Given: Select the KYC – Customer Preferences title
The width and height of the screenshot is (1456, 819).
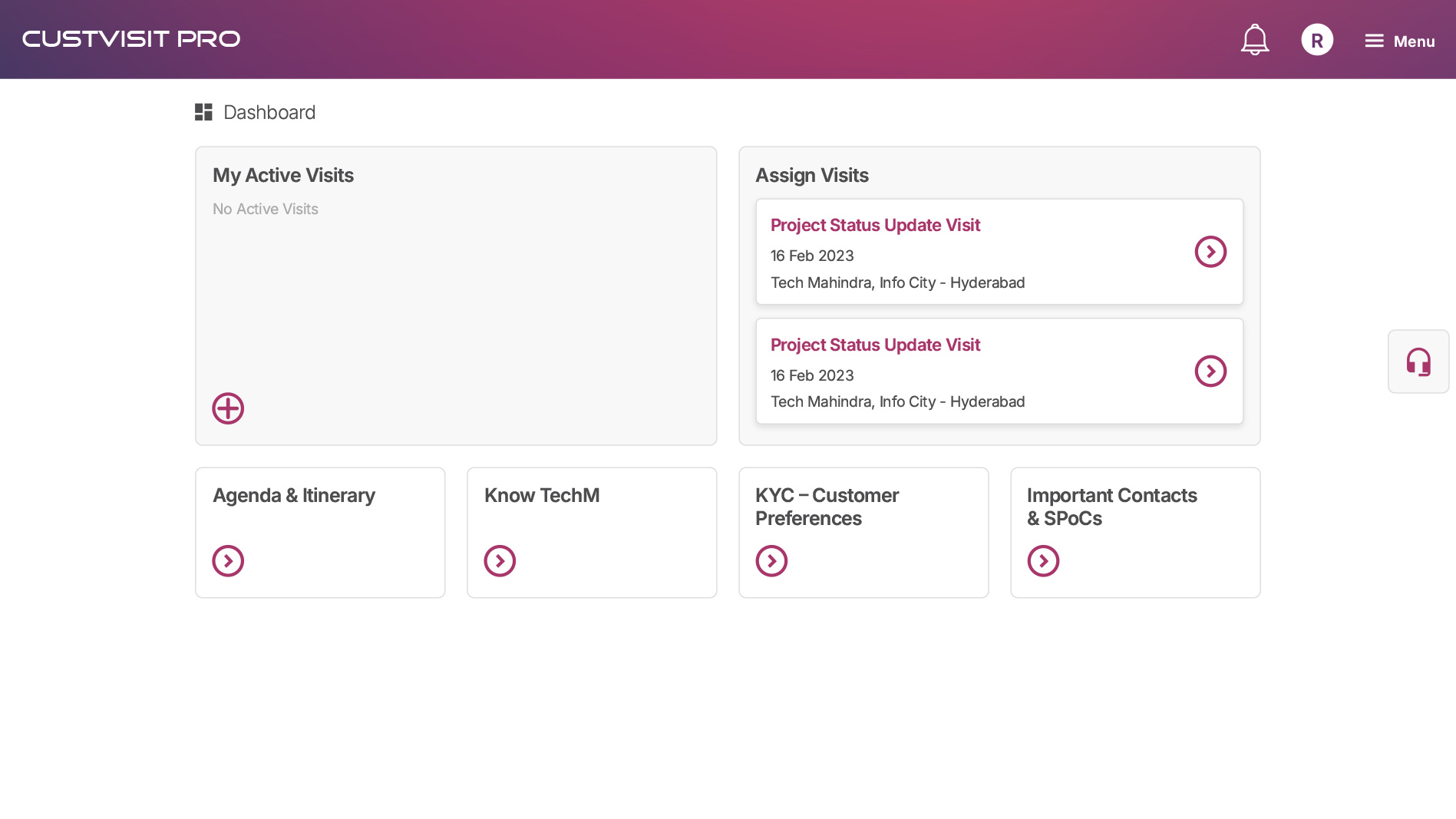Looking at the screenshot, I should pos(827,507).
